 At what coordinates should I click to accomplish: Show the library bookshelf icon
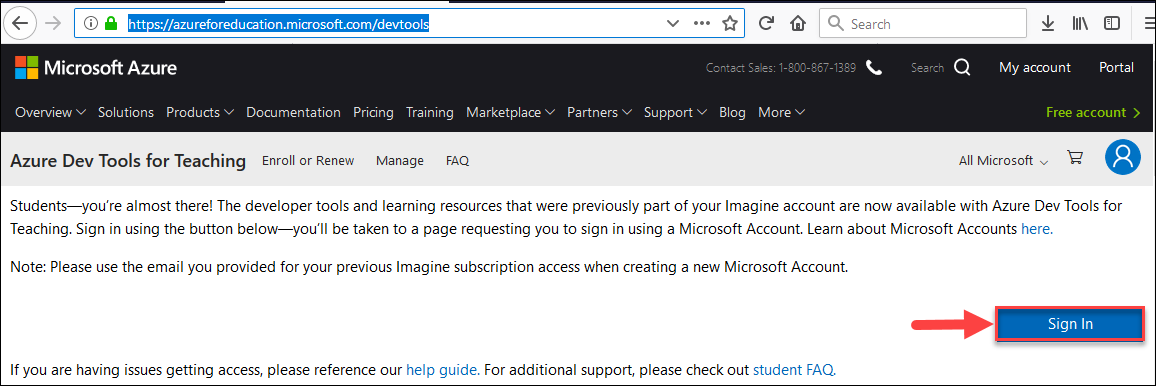coord(1080,24)
